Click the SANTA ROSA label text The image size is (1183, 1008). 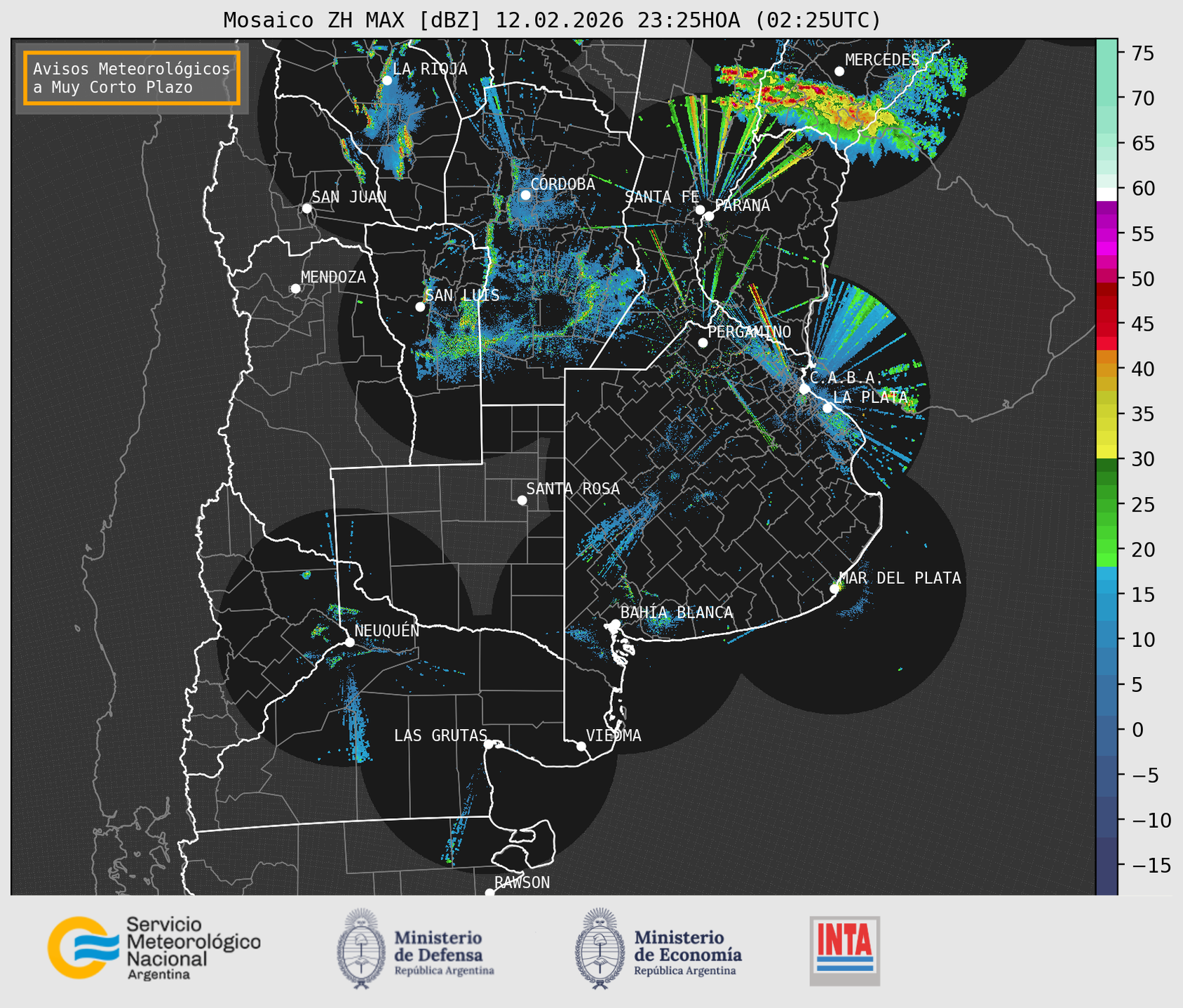point(573,489)
